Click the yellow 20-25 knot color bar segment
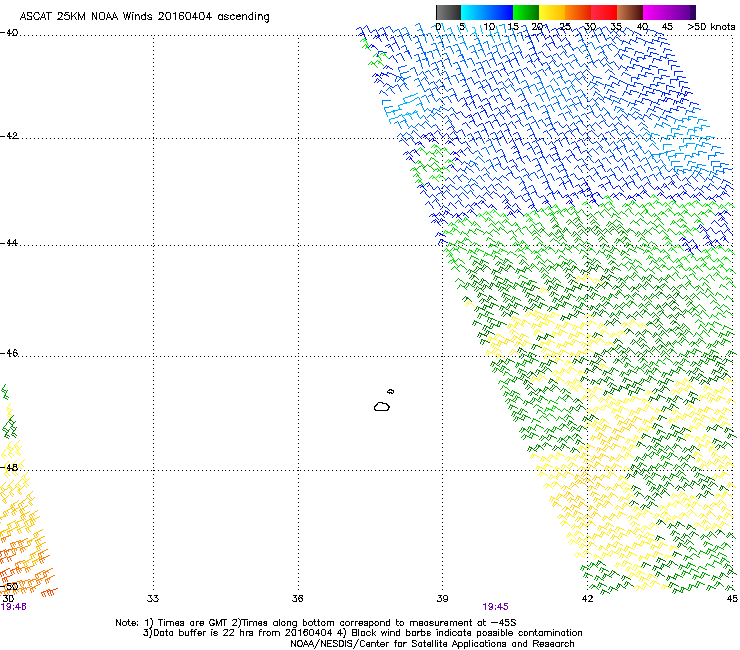The image size is (740, 650). (x=552, y=12)
